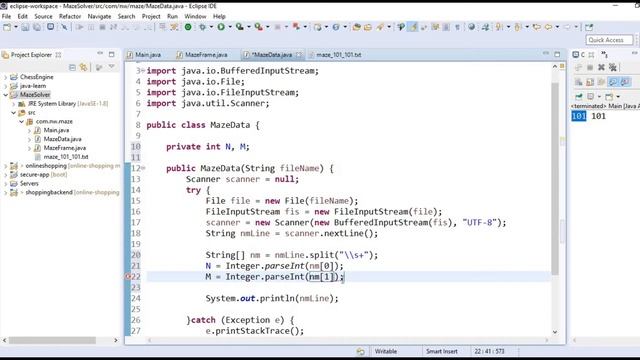Select maze_101_101.txt in Project Explorer

(66, 157)
